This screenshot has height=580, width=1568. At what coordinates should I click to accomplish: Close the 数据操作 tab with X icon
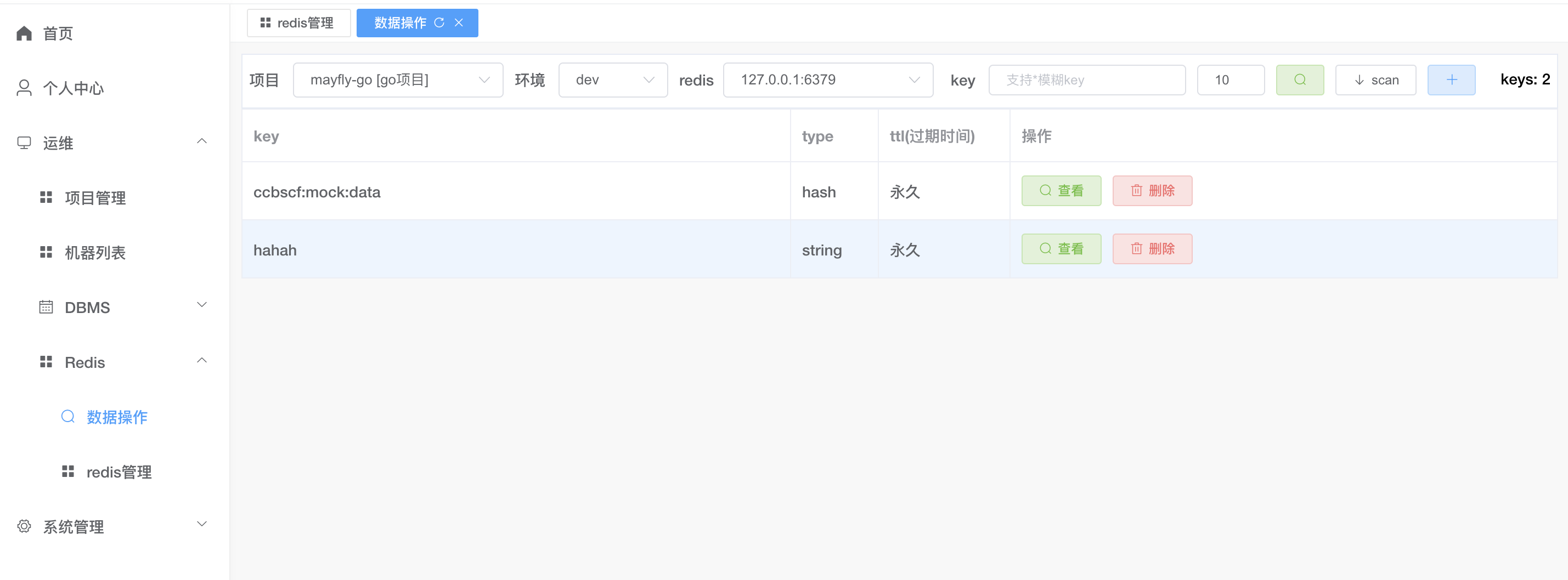[459, 22]
